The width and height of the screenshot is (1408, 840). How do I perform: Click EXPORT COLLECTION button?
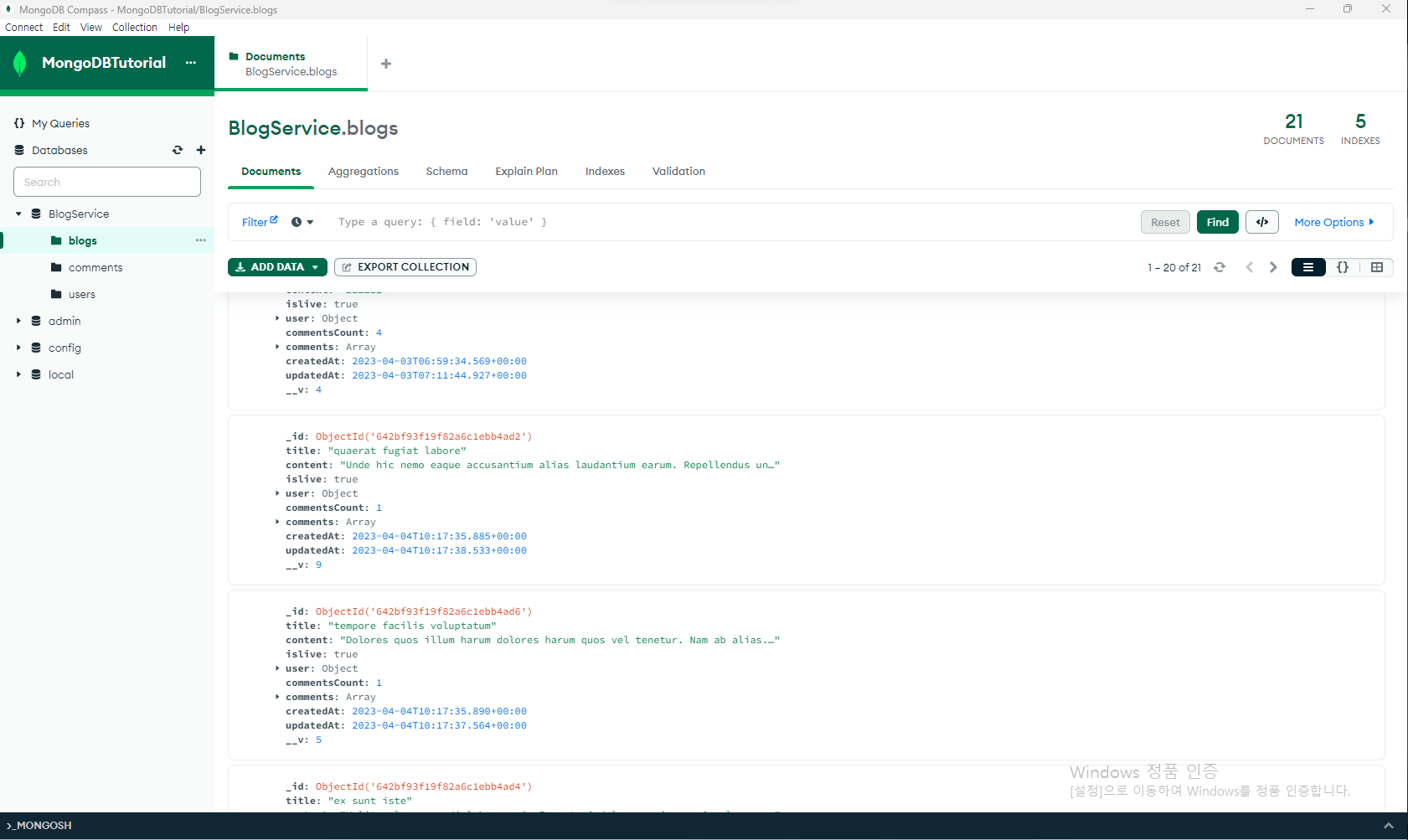(x=405, y=267)
